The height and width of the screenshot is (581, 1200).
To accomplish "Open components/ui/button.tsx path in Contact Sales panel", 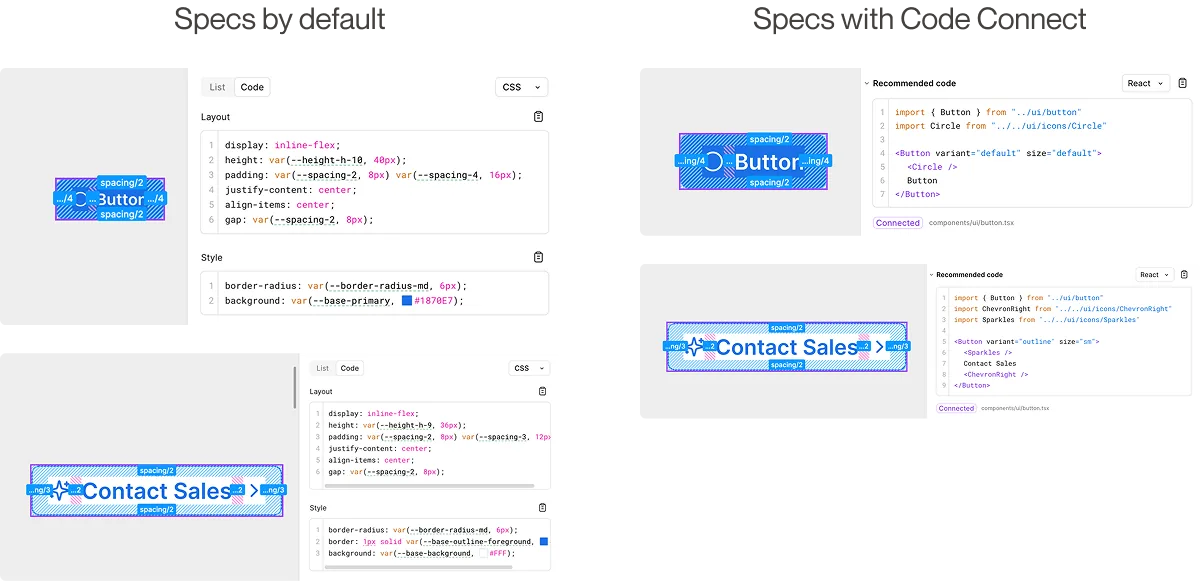I will [x=1014, y=408].
